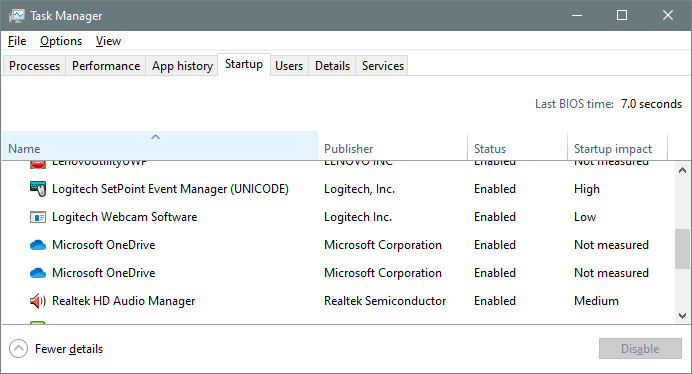Select the Realtek HD Audio Manager entry

point(124,301)
